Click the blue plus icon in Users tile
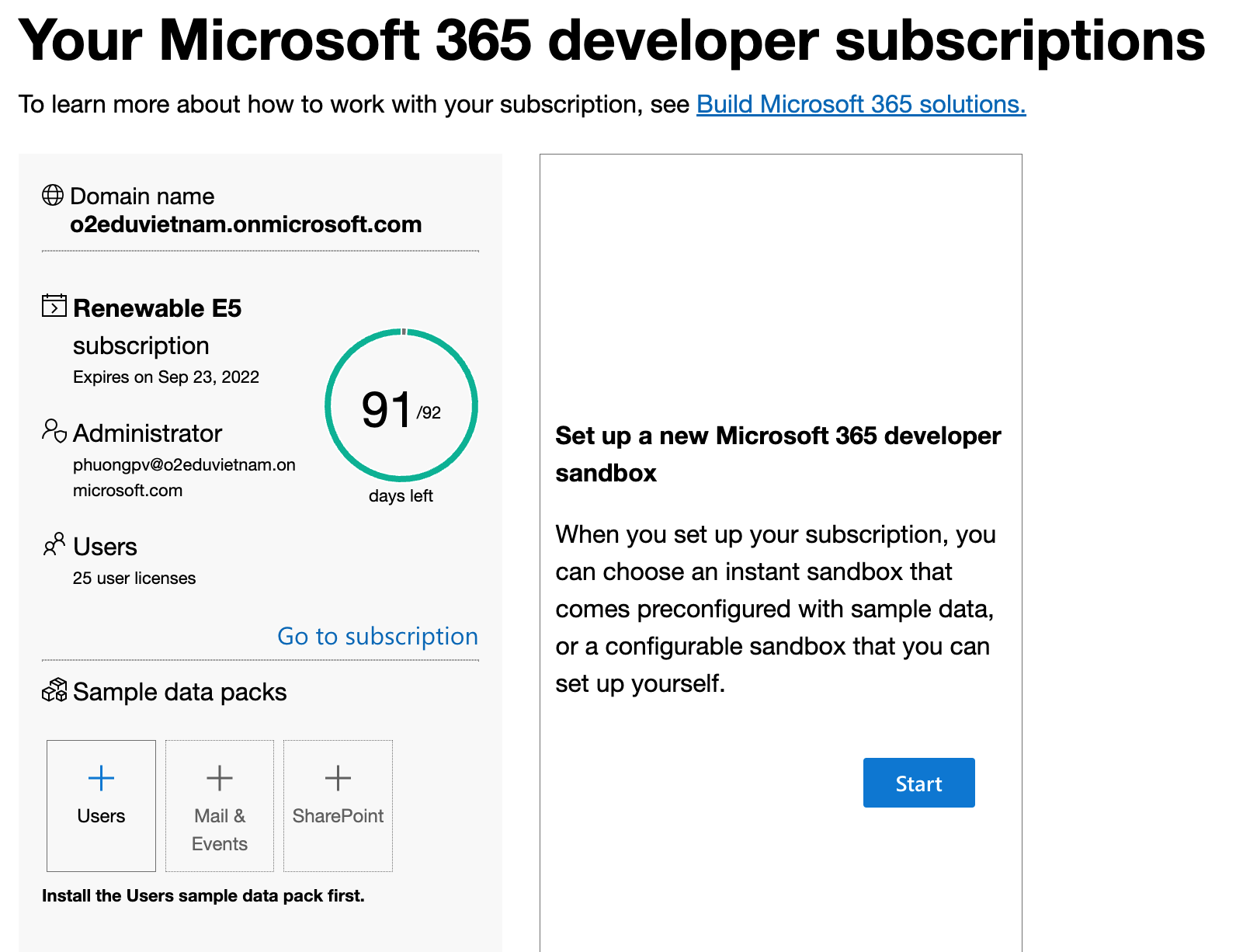The width and height of the screenshot is (1236, 952). click(x=101, y=778)
